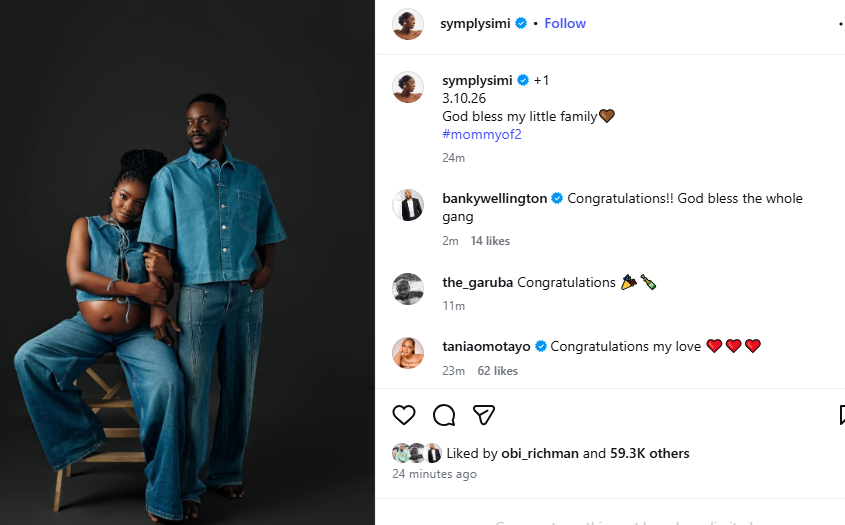Click bankywellington's avatar
Image resolution: width=845 pixels, height=525 pixels.
tap(408, 206)
